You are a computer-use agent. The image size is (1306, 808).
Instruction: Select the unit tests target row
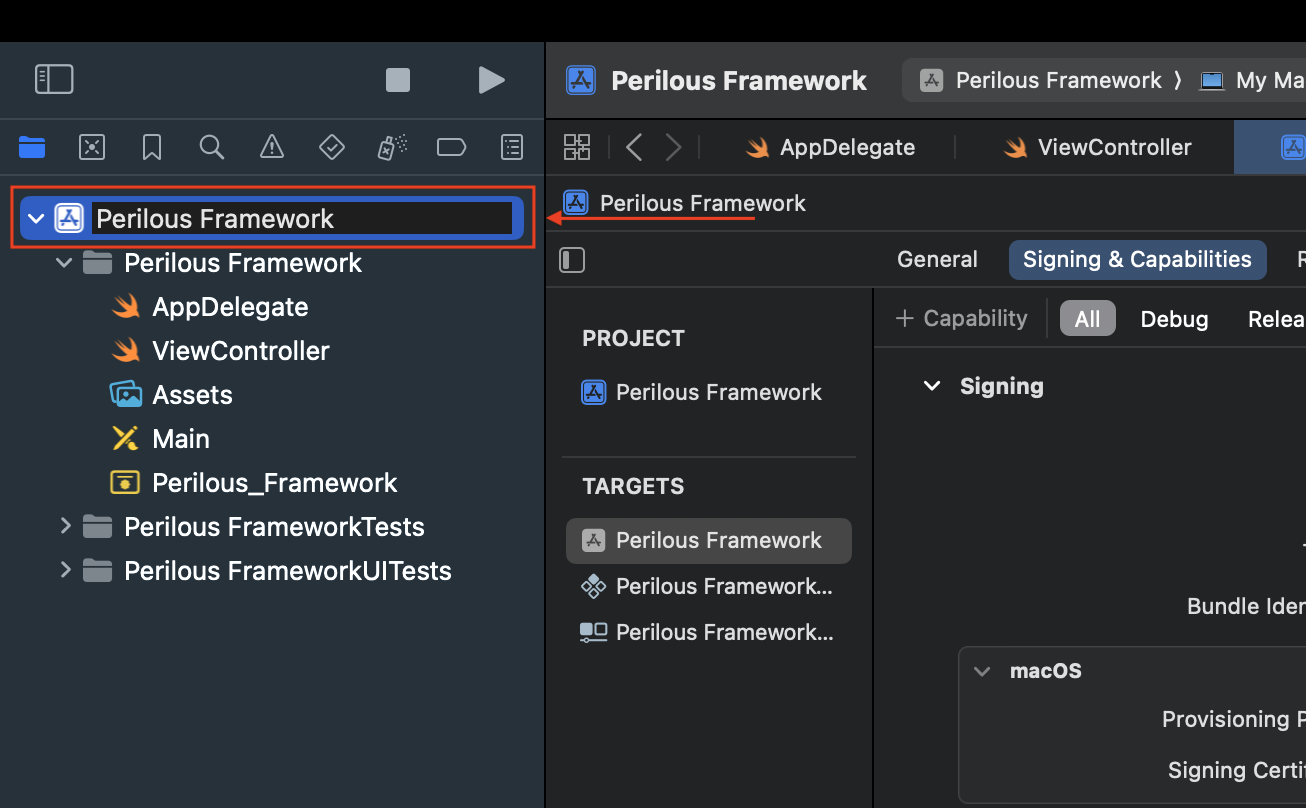(709, 586)
